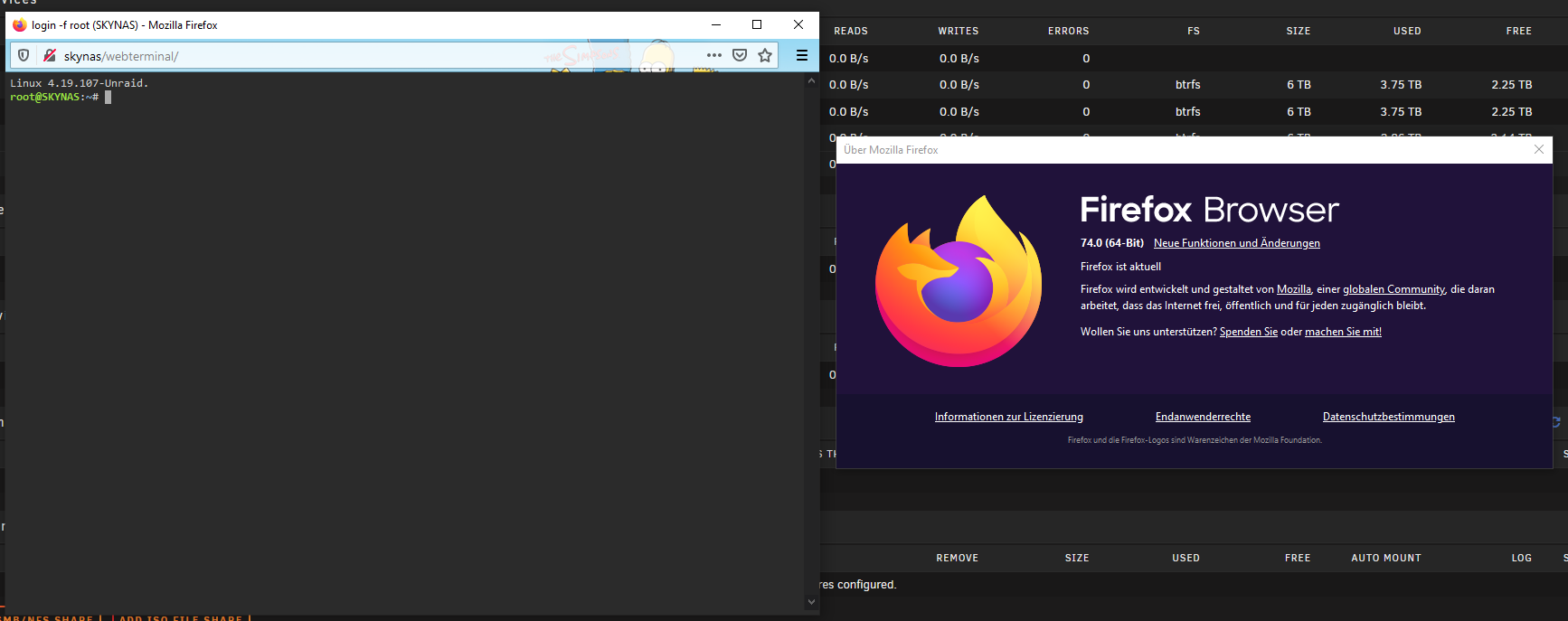Click the LOG column header in Unraid

tap(1522, 558)
